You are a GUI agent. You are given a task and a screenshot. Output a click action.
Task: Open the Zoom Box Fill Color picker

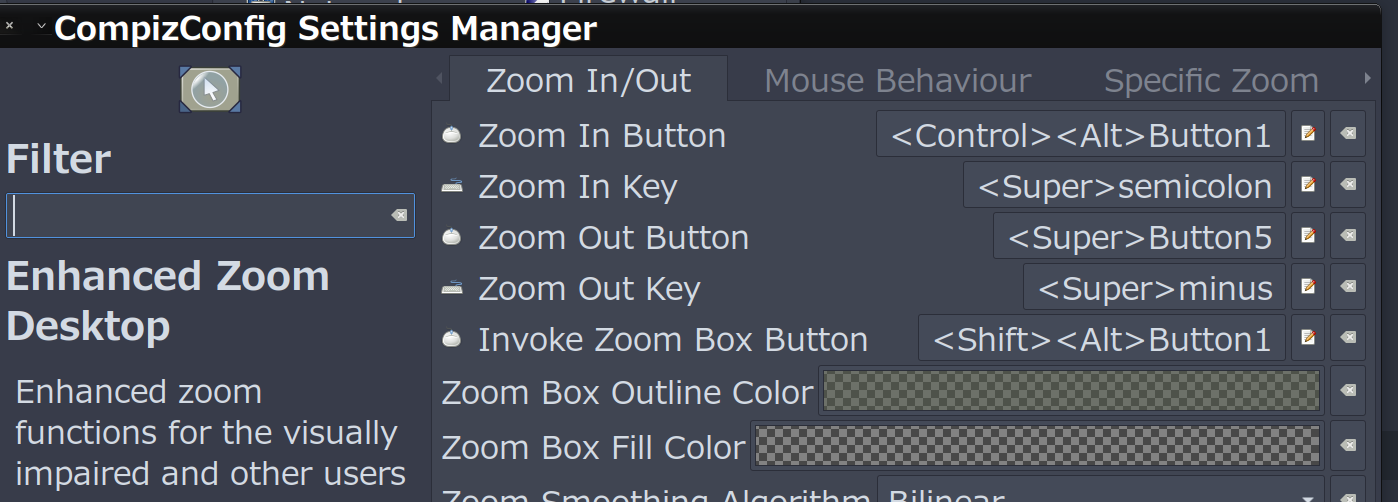pos(1038,445)
